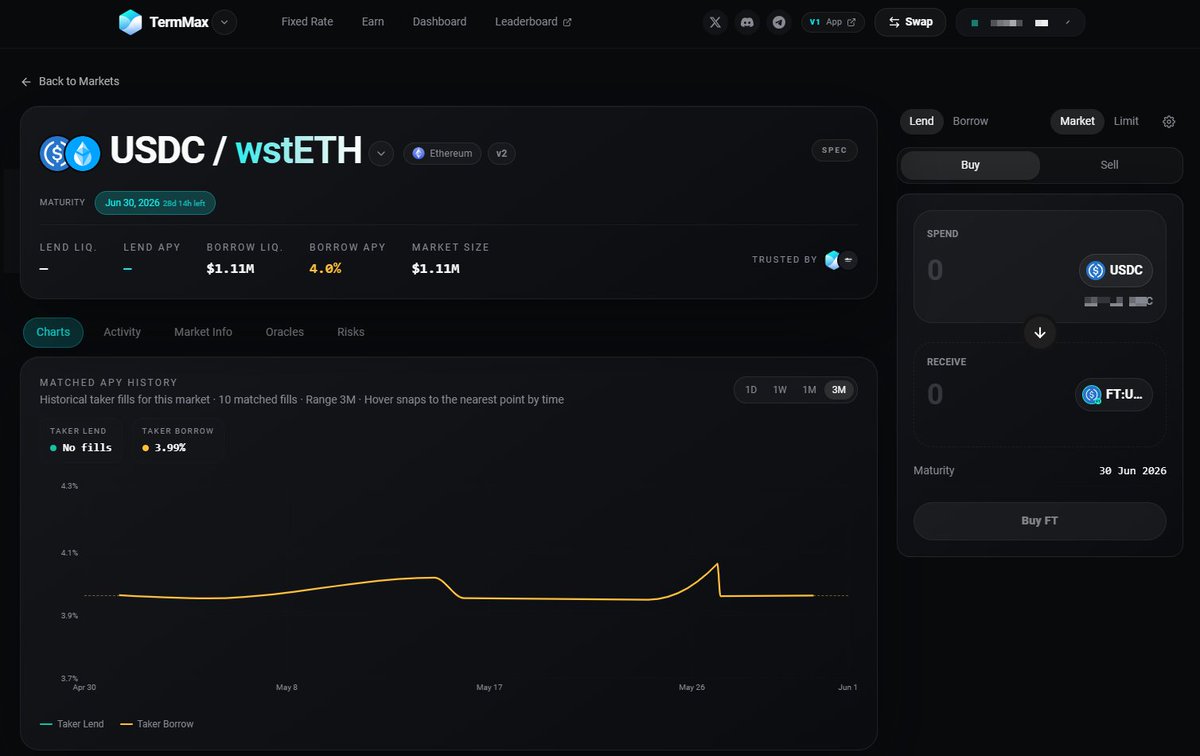Viewport: 1200px width, 756px height.
Task: Open the wallet account dropdown
Action: click(x=1020, y=22)
